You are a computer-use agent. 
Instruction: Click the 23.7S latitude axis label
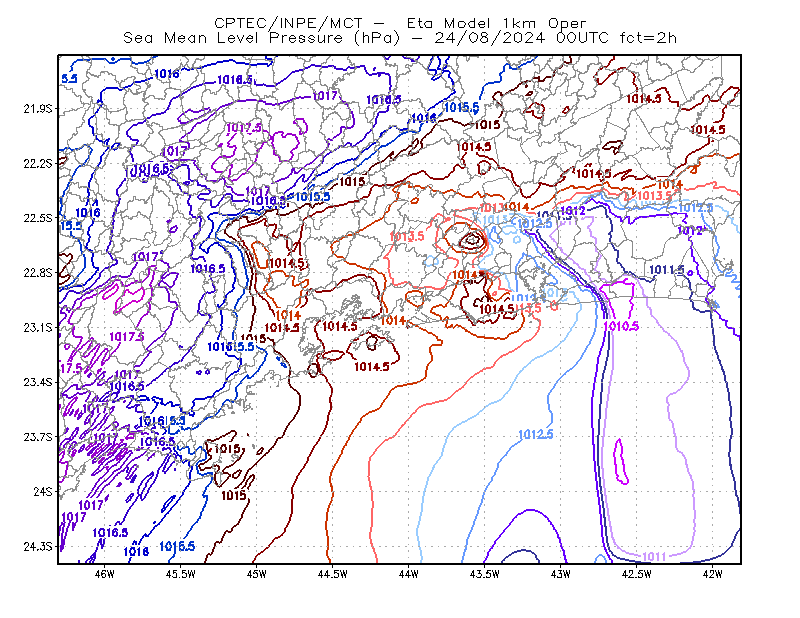click(x=37, y=437)
